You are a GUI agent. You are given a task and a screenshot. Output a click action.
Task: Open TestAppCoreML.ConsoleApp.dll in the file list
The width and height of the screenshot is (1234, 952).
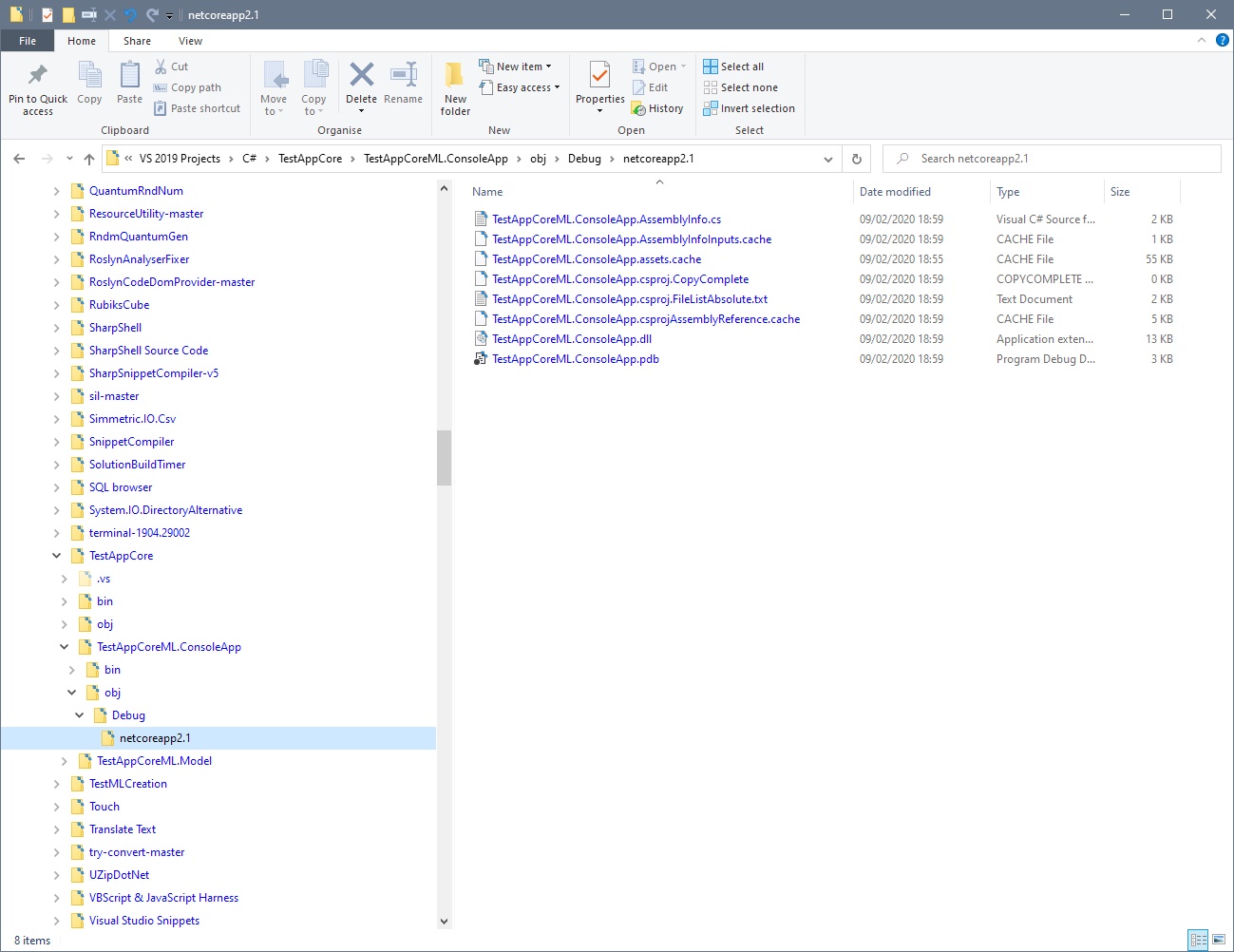[x=572, y=338]
